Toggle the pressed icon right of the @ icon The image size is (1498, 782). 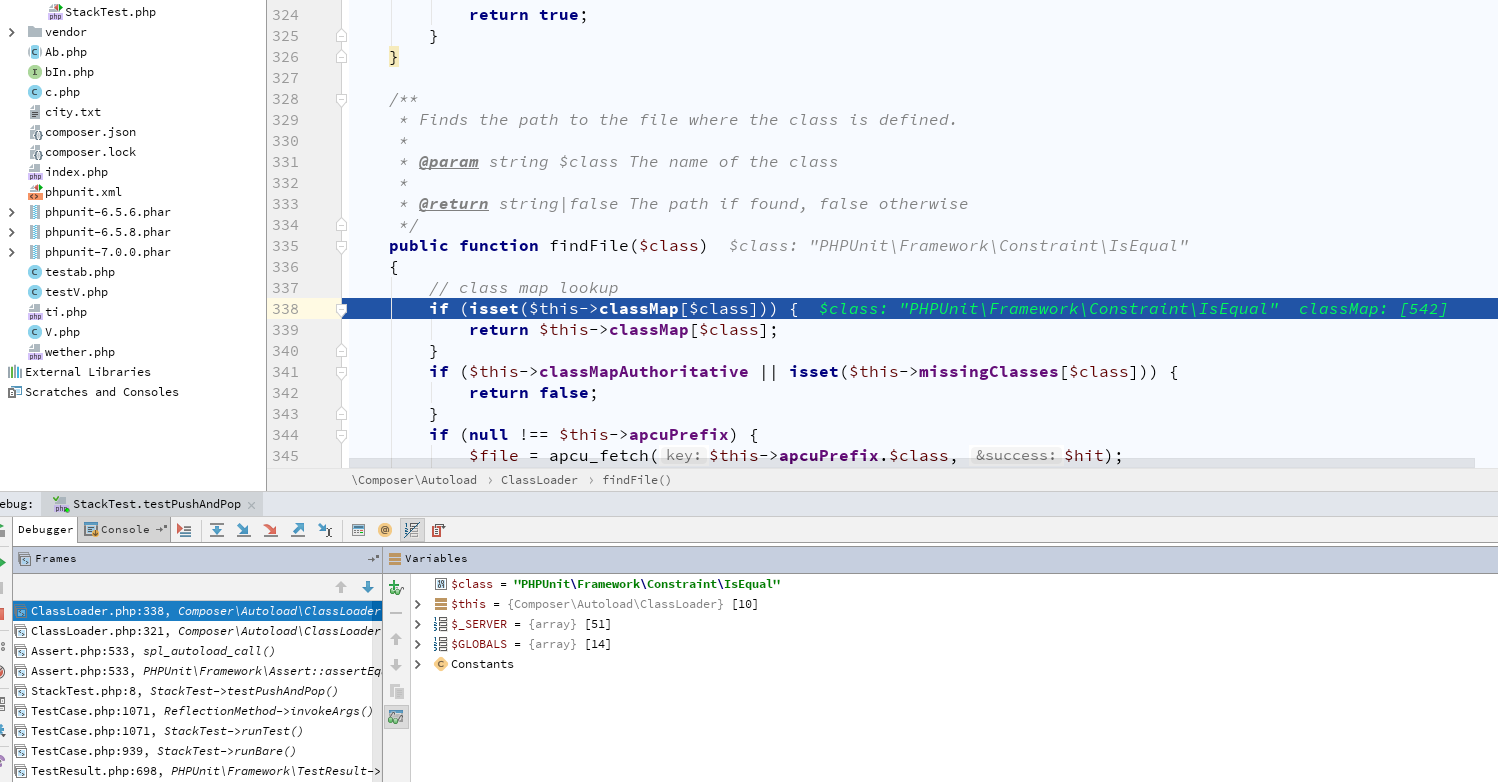point(411,530)
